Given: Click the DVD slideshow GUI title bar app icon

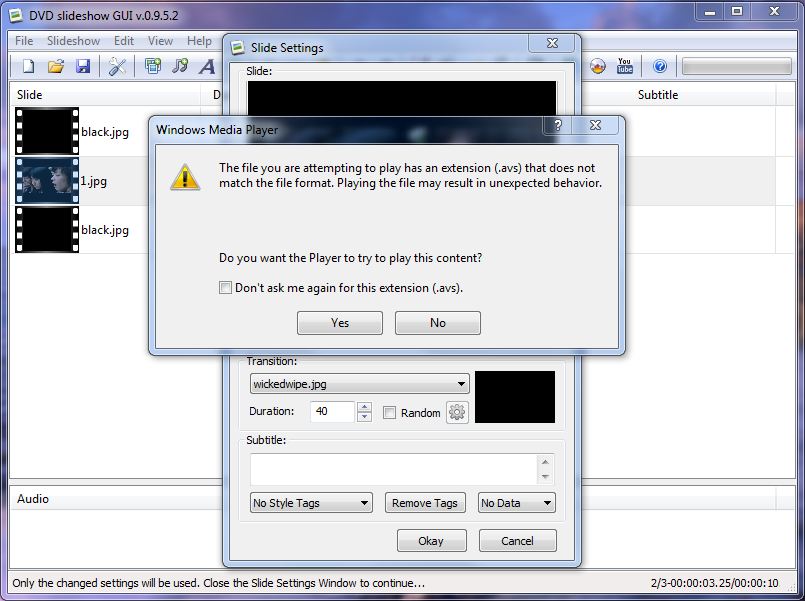Looking at the screenshot, I should [x=15, y=15].
